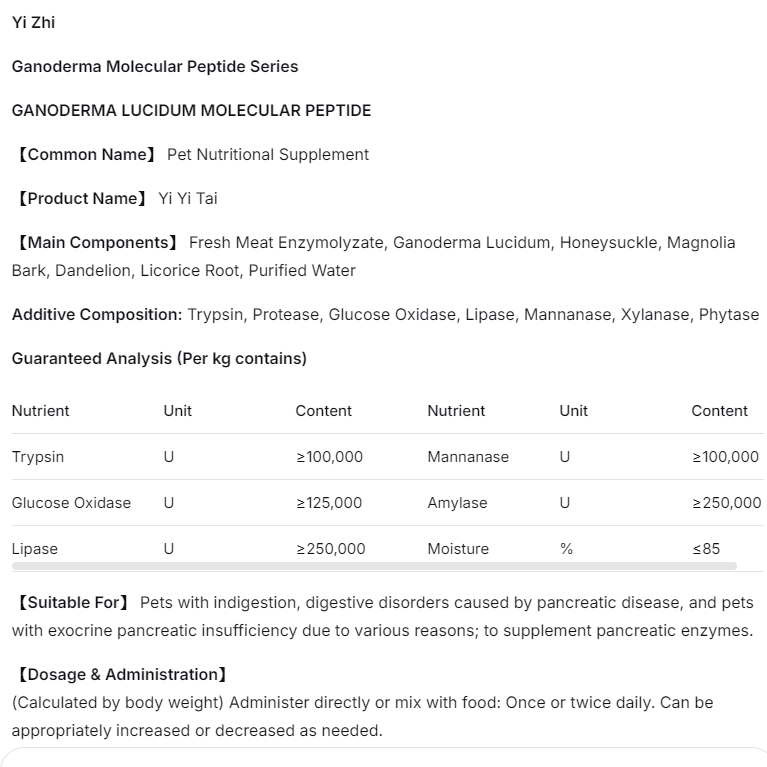Click the % unit cell for Moisture
The height and width of the screenshot is (767, 767).
coord(566,549)
